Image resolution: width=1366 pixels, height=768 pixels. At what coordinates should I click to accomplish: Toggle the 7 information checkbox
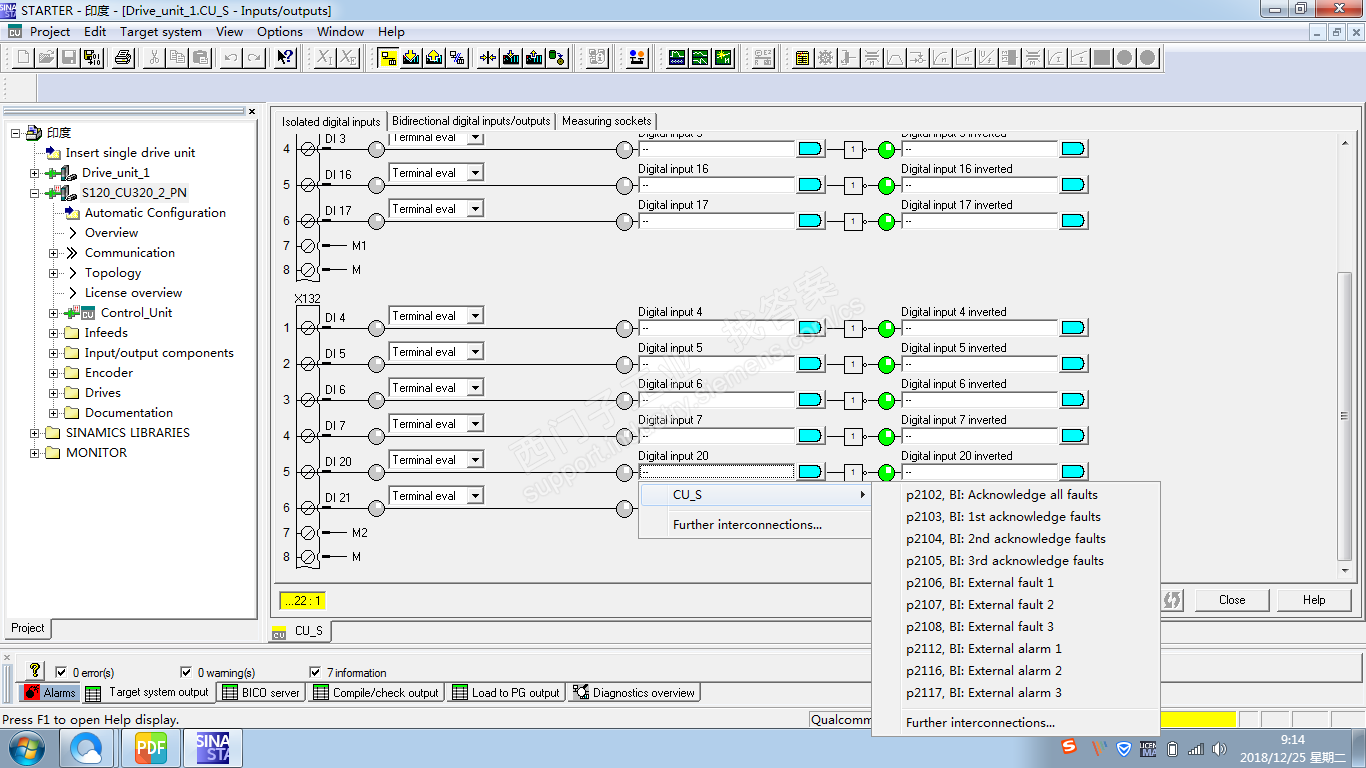click(316, 672)
